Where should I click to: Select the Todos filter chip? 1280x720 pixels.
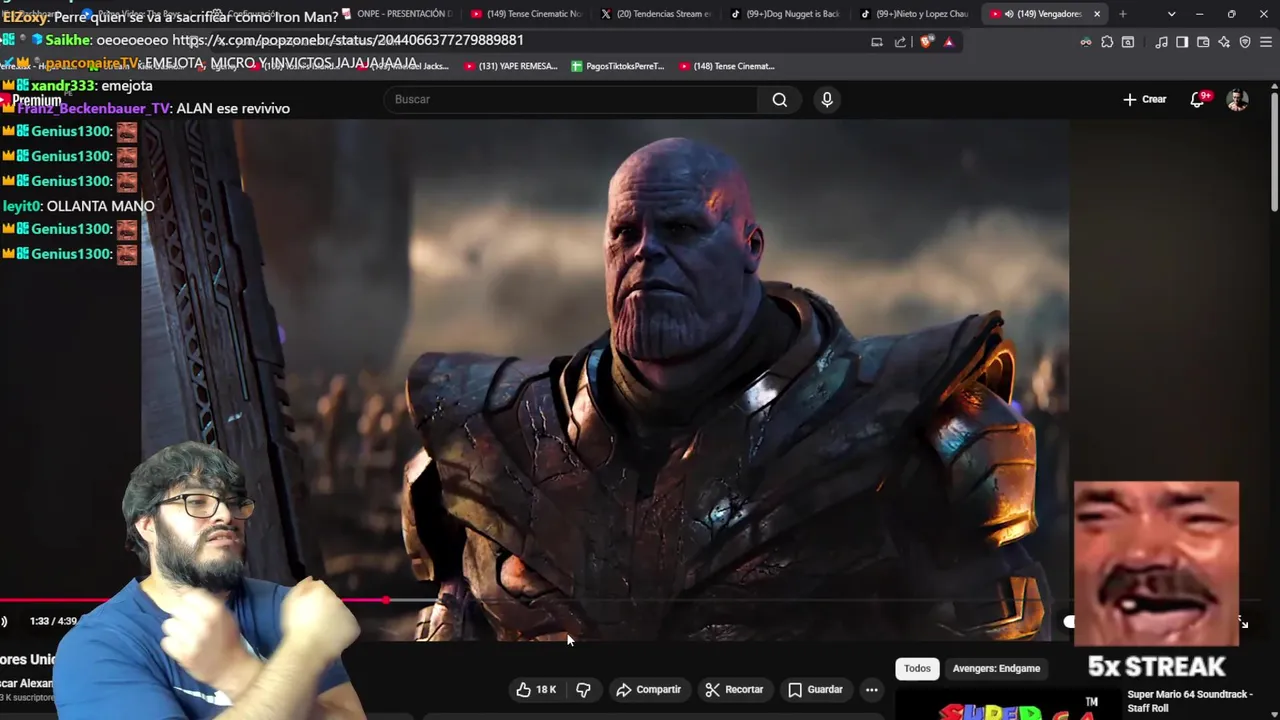pos(917,668)
